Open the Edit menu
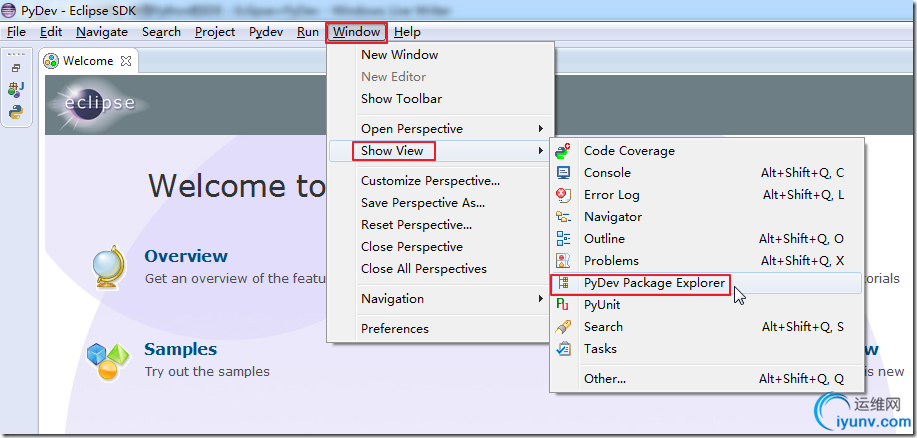The image size is (917, 438). pyautogui.click(x=51, y=32)
